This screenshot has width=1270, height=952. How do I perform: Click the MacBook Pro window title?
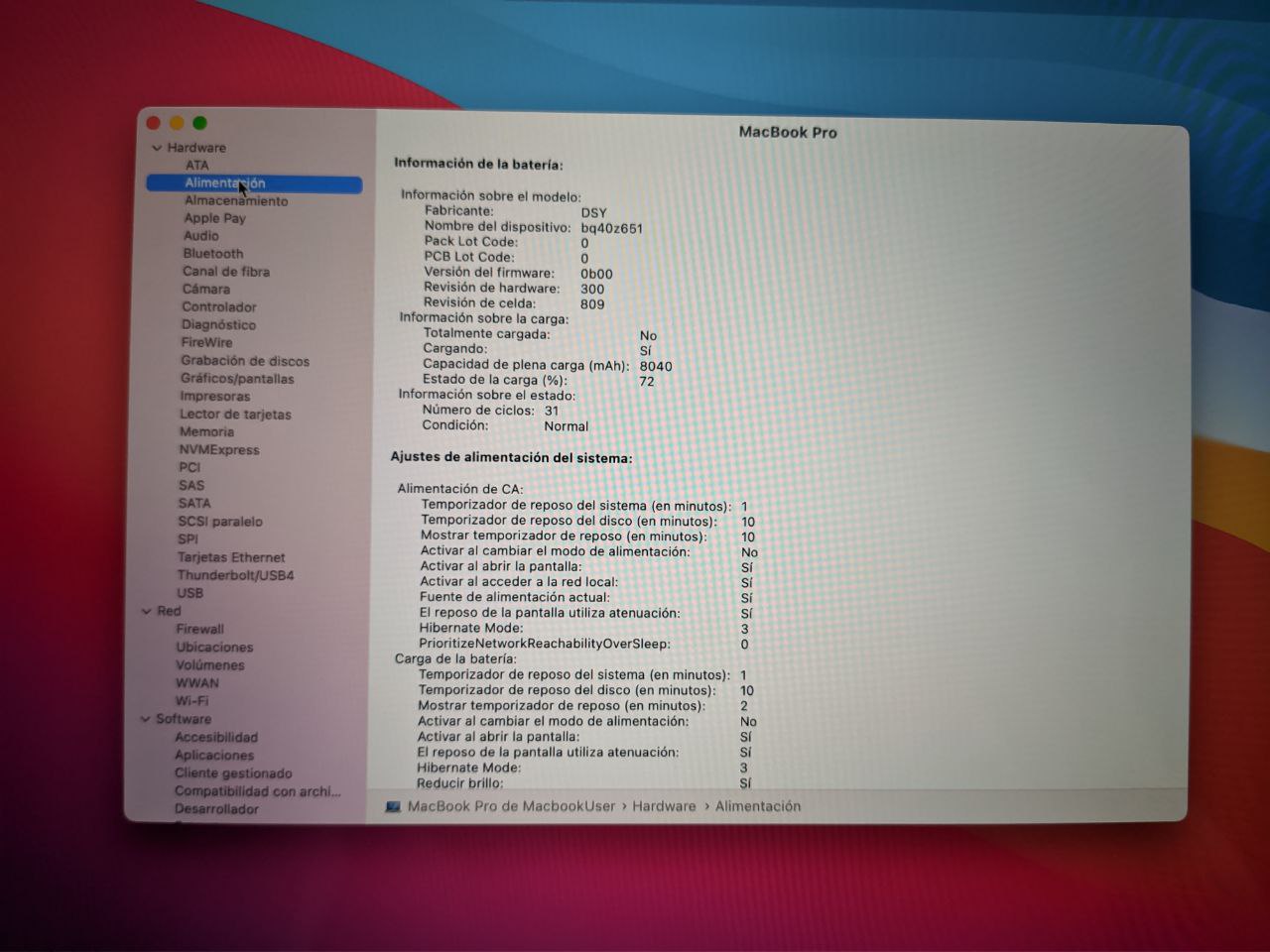tap(788, 132)
